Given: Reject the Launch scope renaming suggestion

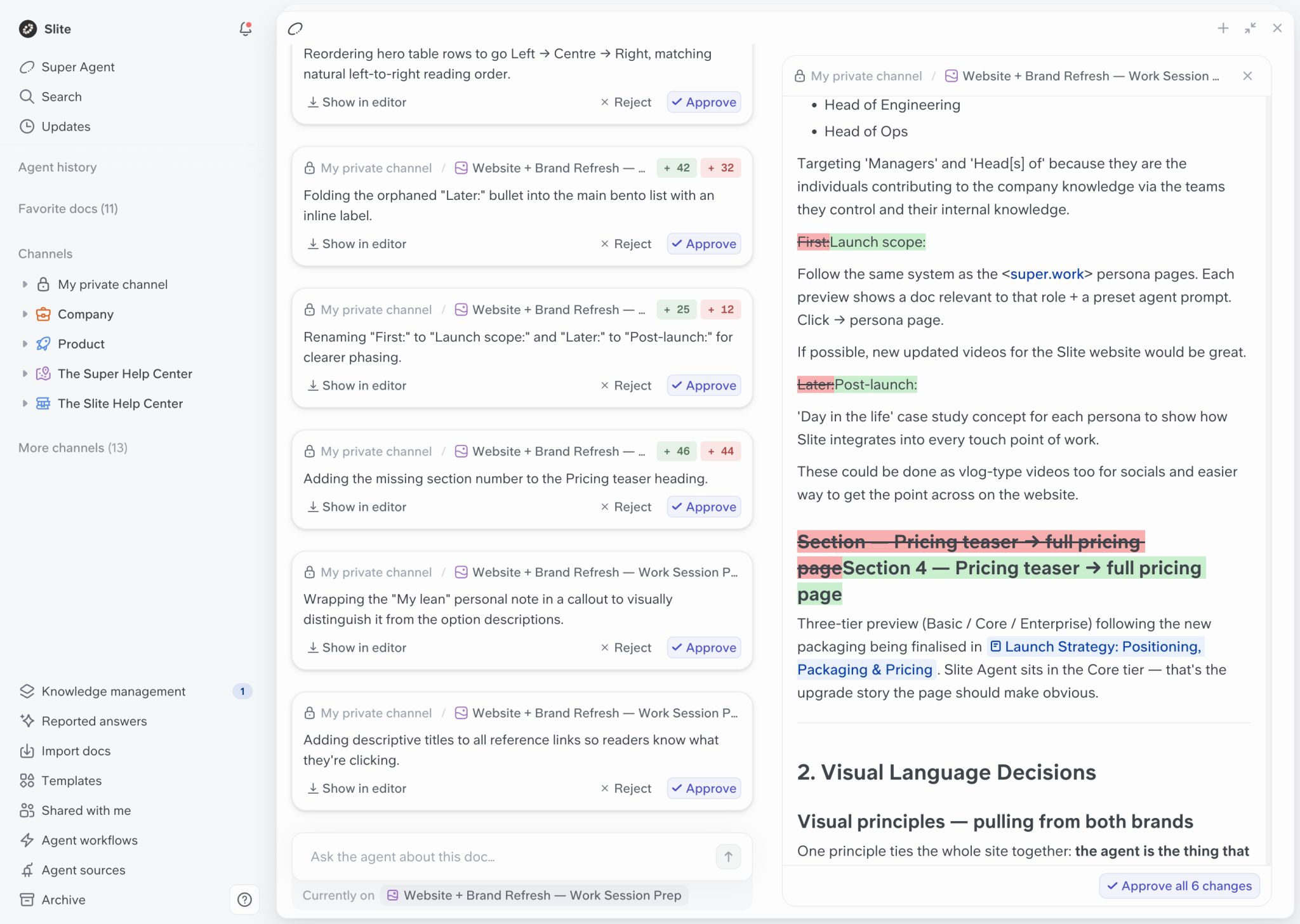Looking at the screenshot, I should (x=626, y=385).
